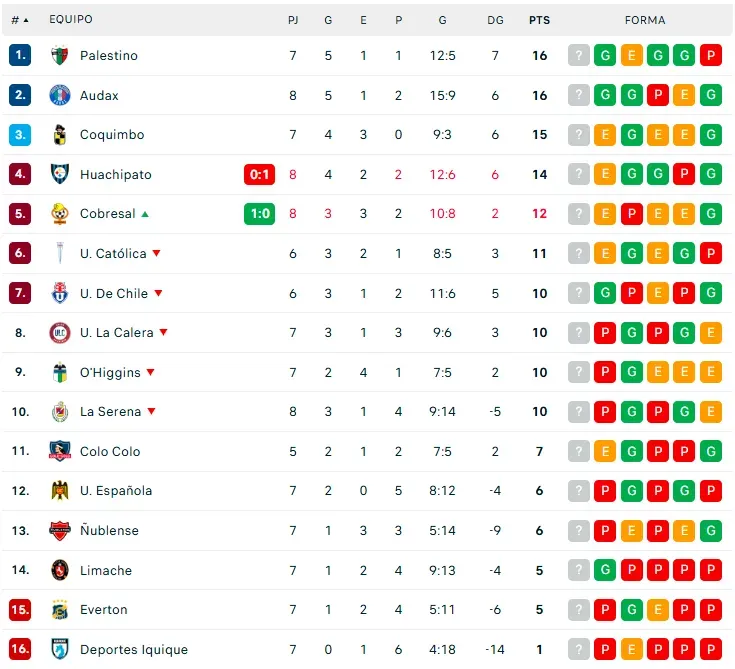Click the rank 1 position badge
The width and height of the screenshot is (735, 669).
(x=20, y=56)
